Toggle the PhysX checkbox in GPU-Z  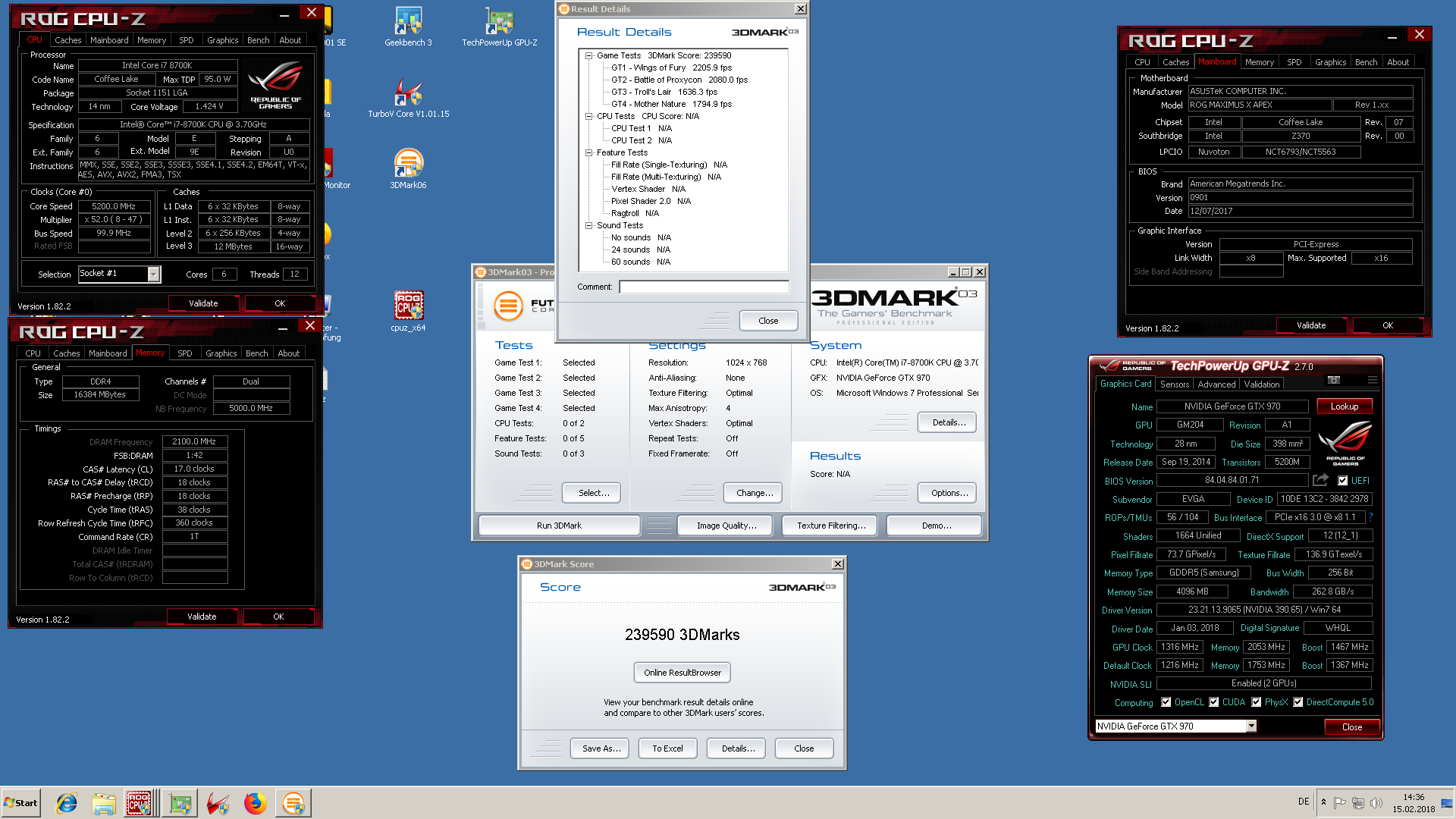point(1257,702)
